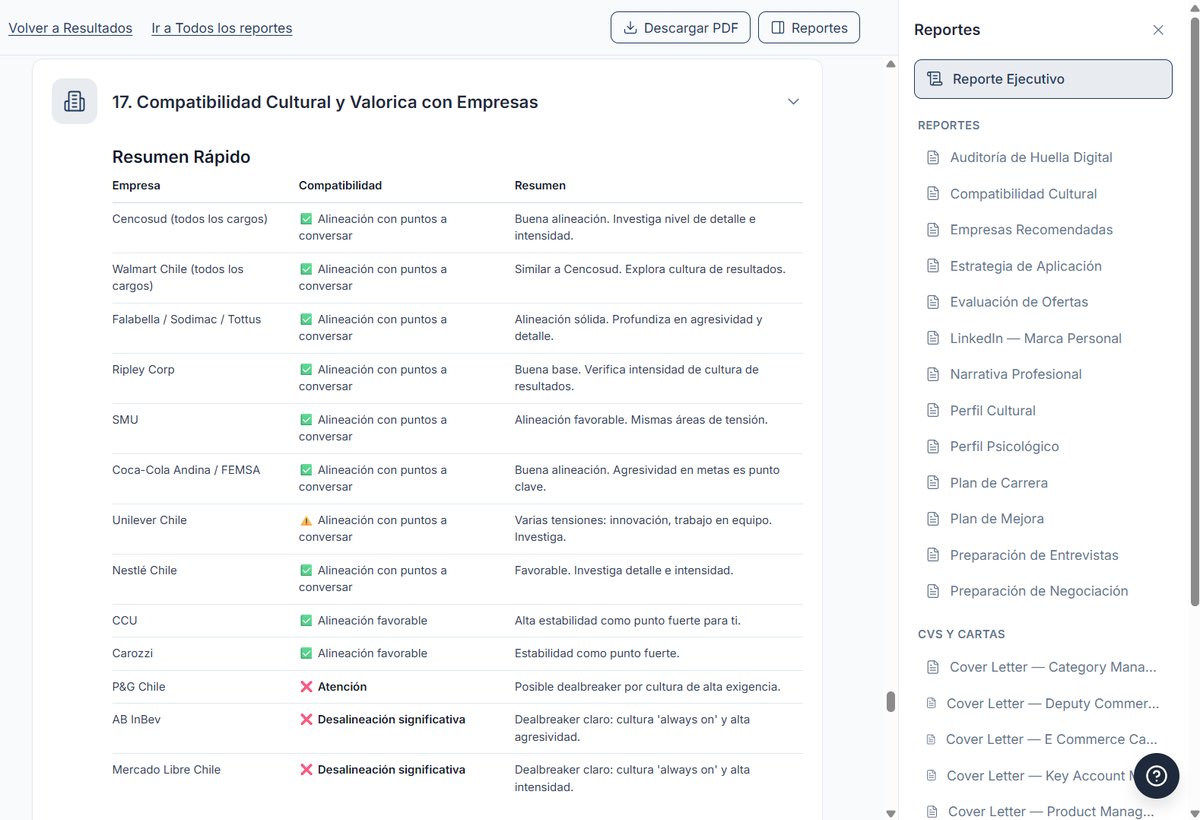1200x820 pixels.
Task: Go to Estrategia de Aplicación report
Action: (1026, 266)
